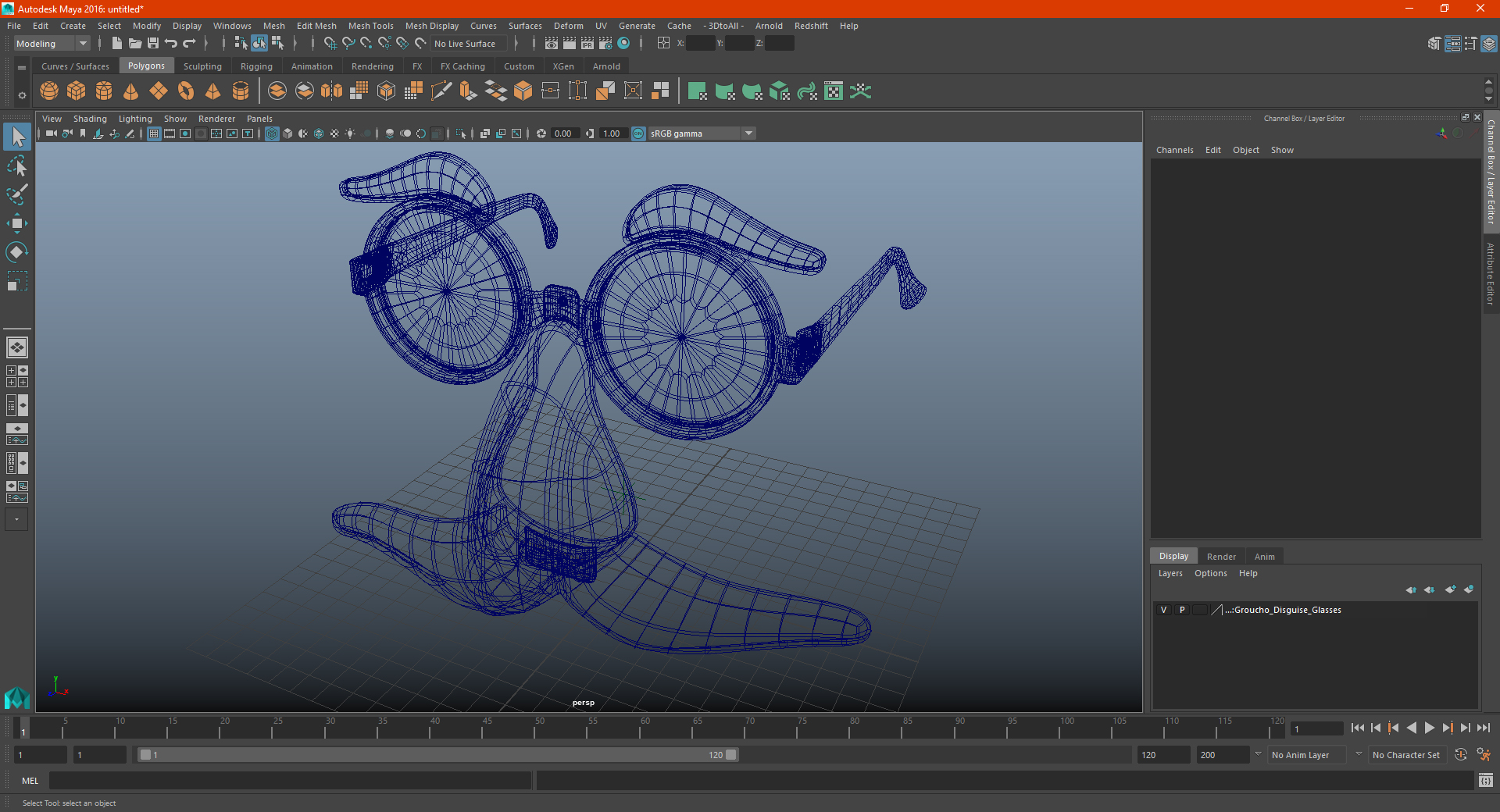Open the Modeling menu set dropdown
This screenshot has height=812, width=1500.
point(52,44)
